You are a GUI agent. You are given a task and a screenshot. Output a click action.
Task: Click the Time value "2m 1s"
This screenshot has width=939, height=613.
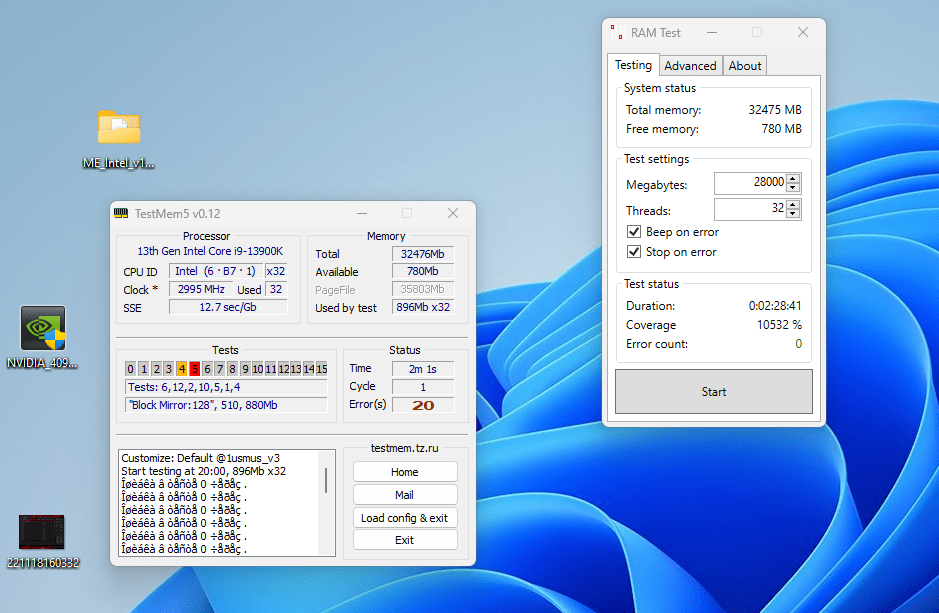tap(423, 369)
